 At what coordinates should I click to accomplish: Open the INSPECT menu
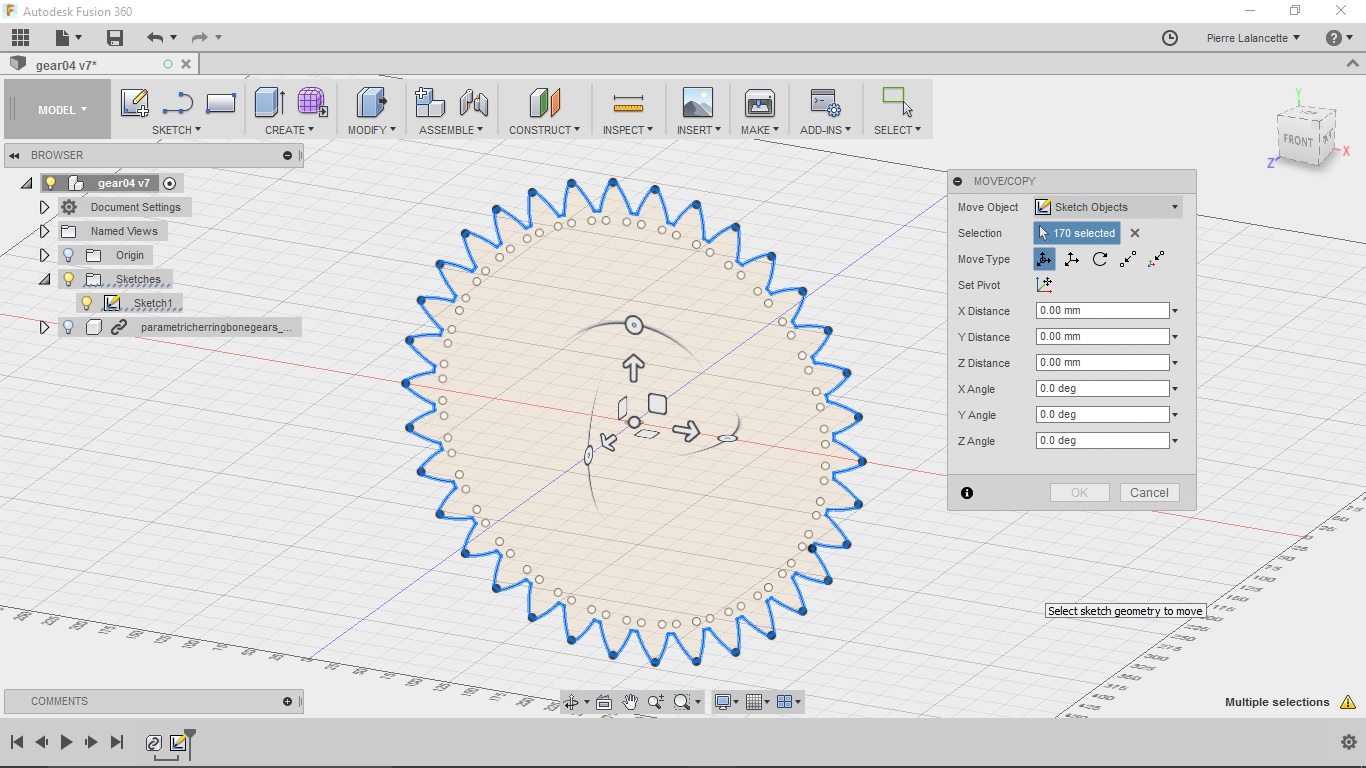pos(627,130)
